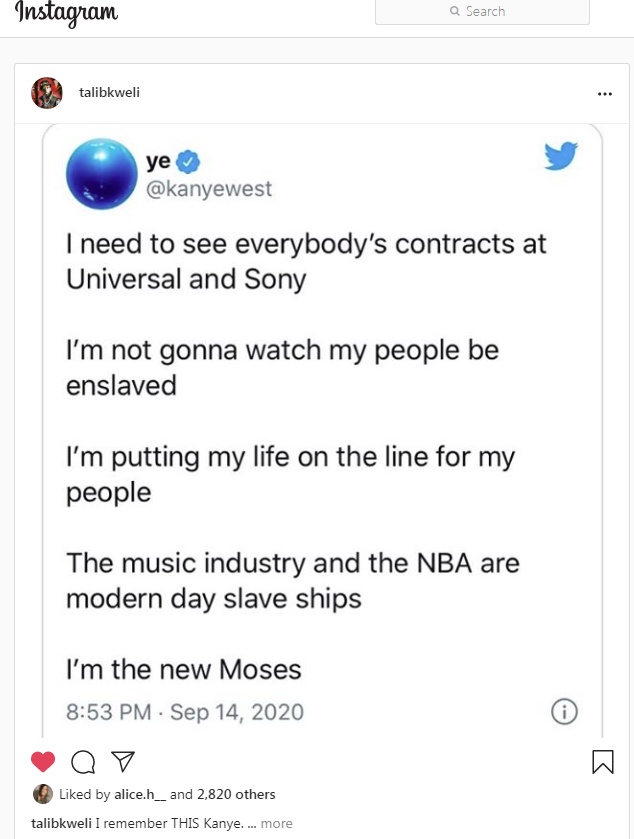The image size is (634, 839).
Task: Open the talibkweli username link in header
Action: coord(110,93)
